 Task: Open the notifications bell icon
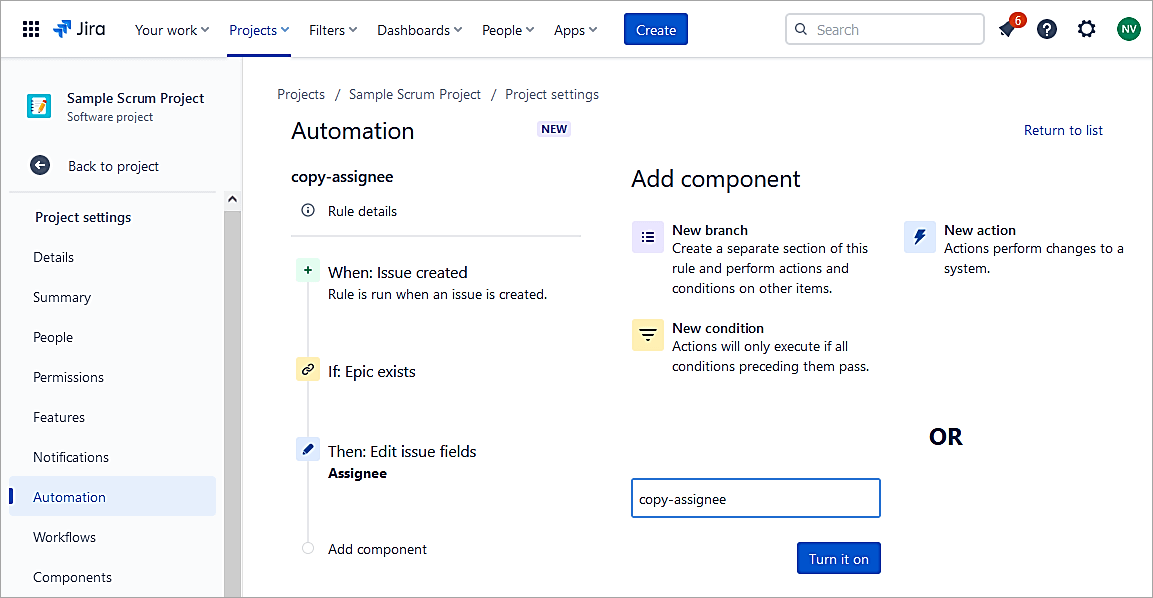[1007, 30]
